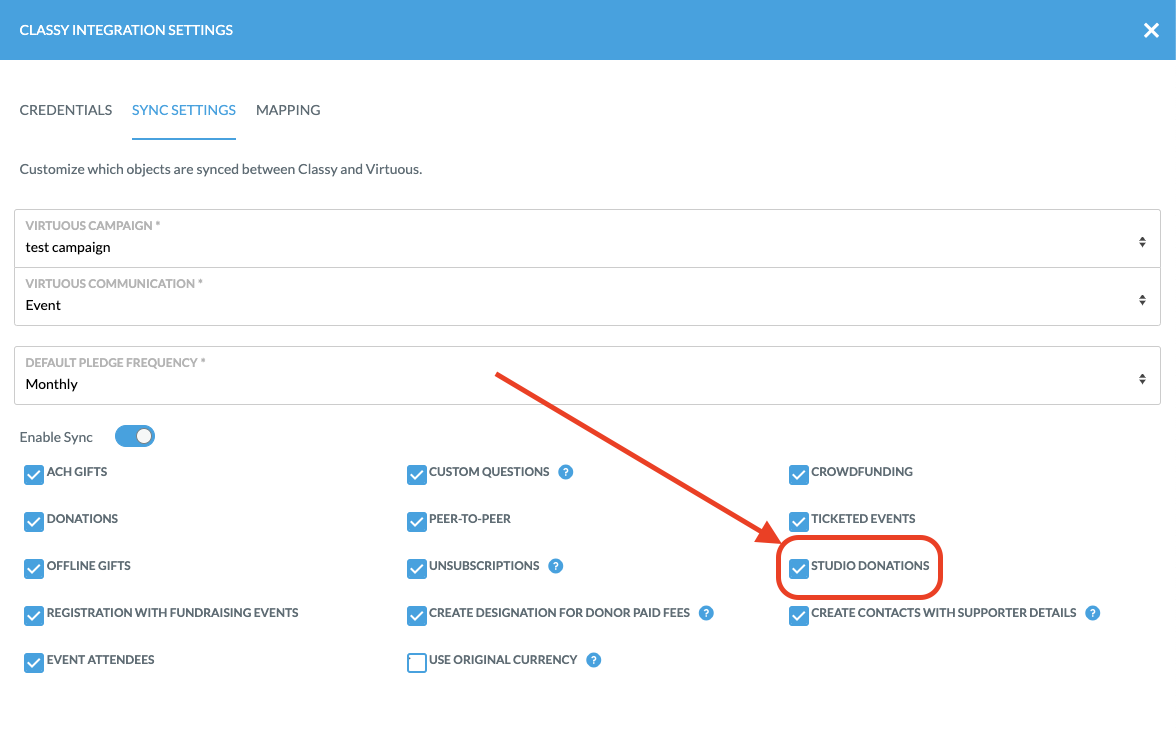Screen dimensions: 1176x730
Task: Uncheck the Donations checkbox
Action: [x=34, y=521]
